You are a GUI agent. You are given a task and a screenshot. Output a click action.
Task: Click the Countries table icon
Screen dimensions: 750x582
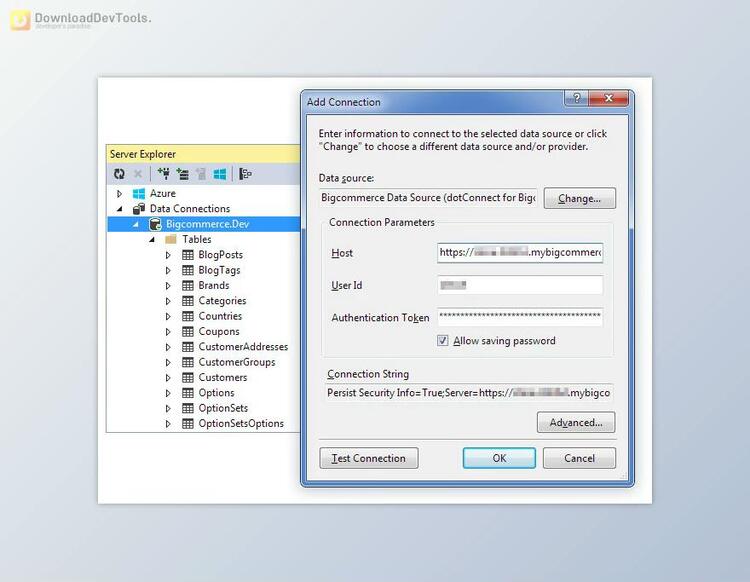click(188, 316)
